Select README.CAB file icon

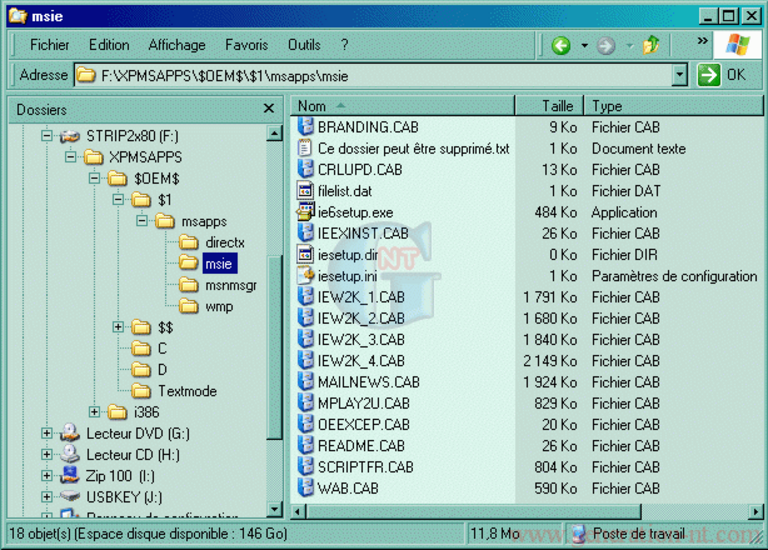tap(306, 445)
